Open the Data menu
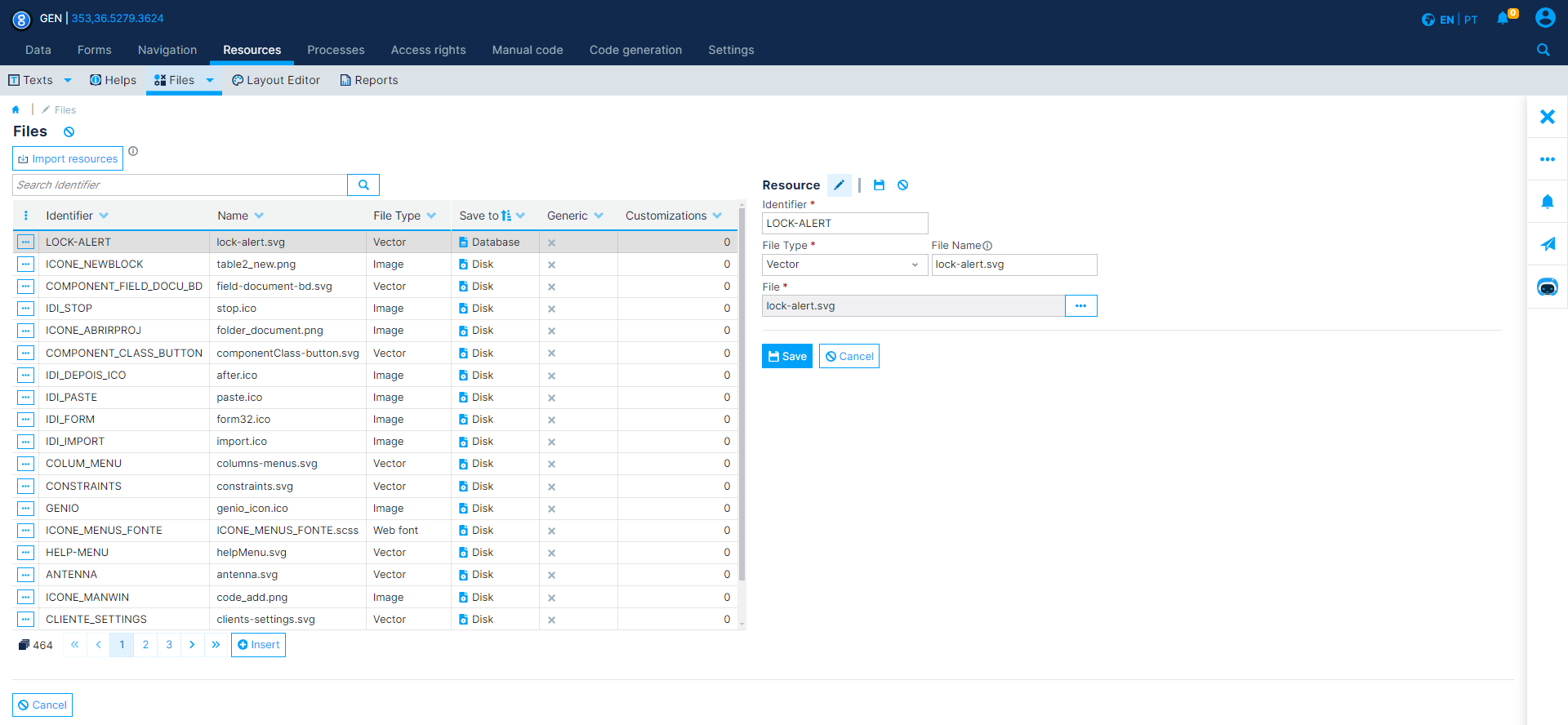The width and height of the screenshot is (1568, 725). click(x=38, y=50)
